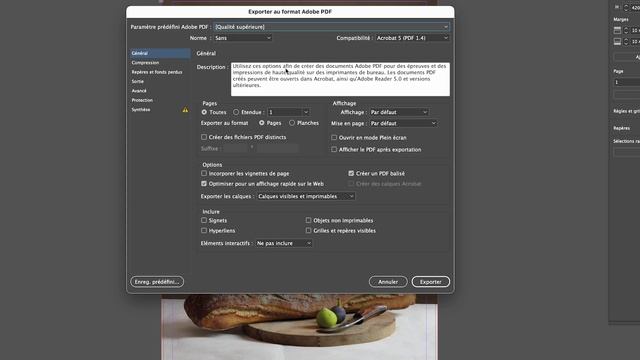Check the Hyperliens option
Screen dimensions: 640x360
tap(204, 231)
